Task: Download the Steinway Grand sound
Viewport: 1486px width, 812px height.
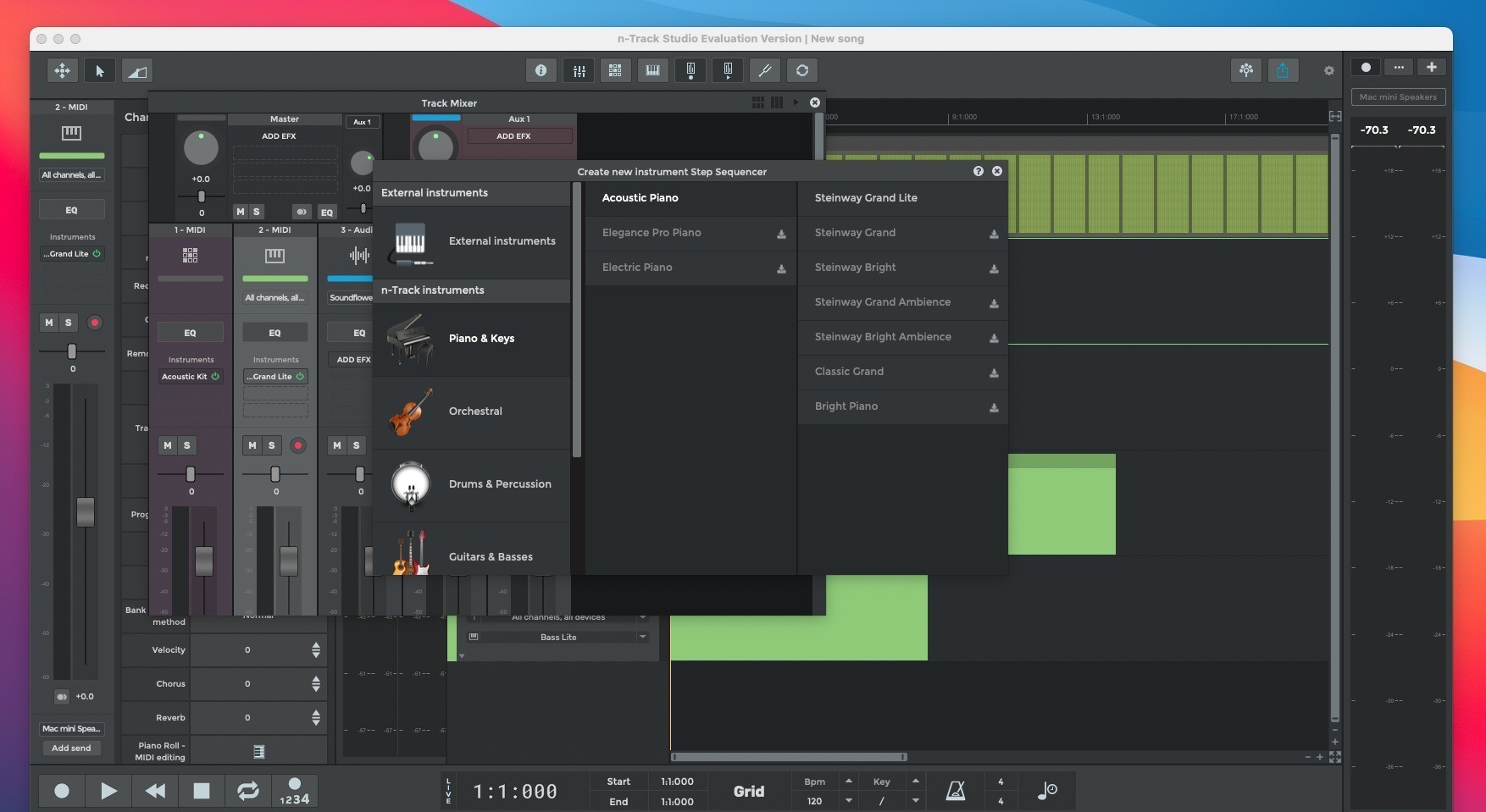Action: [x=994, y=234]
